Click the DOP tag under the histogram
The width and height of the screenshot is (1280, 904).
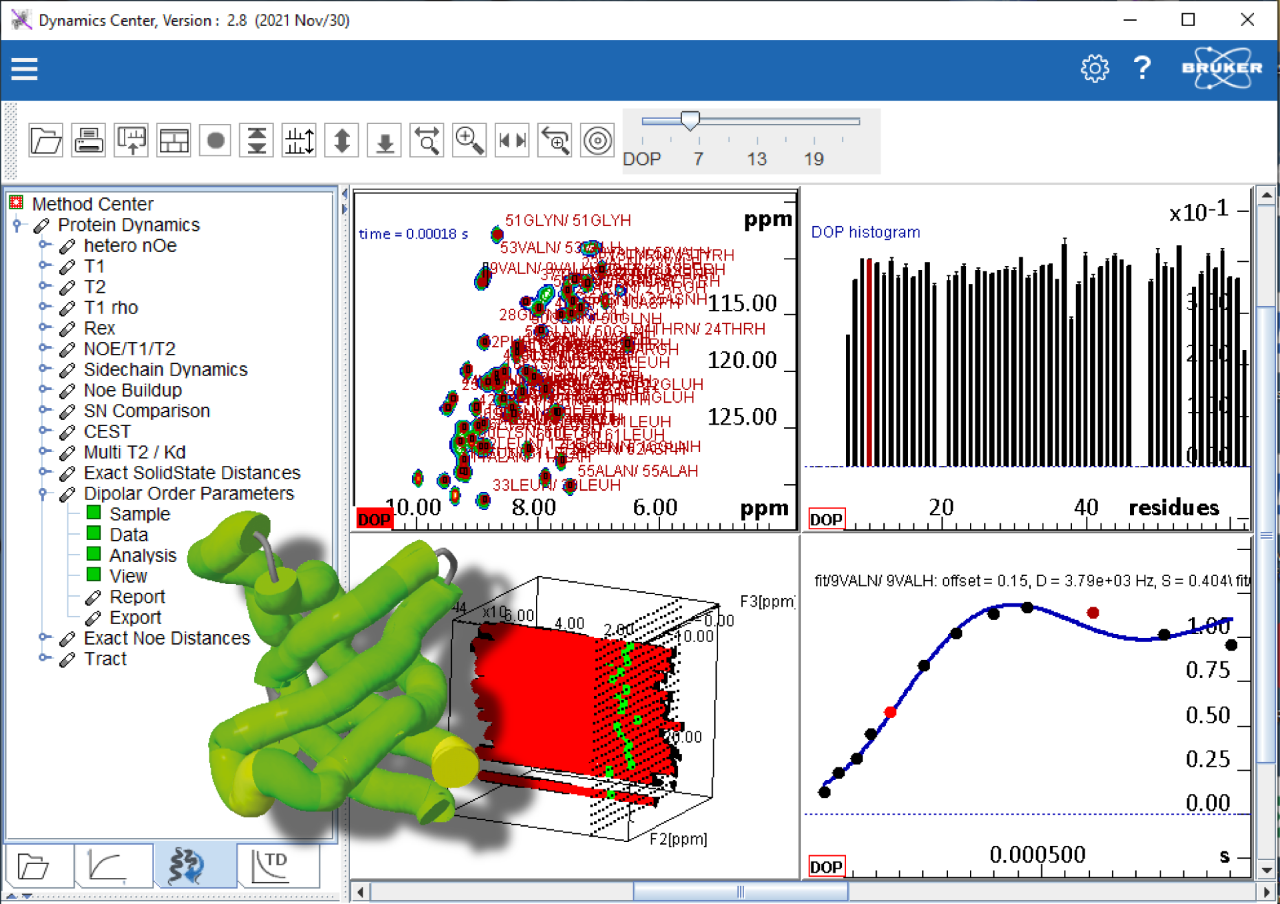point(826,519)
